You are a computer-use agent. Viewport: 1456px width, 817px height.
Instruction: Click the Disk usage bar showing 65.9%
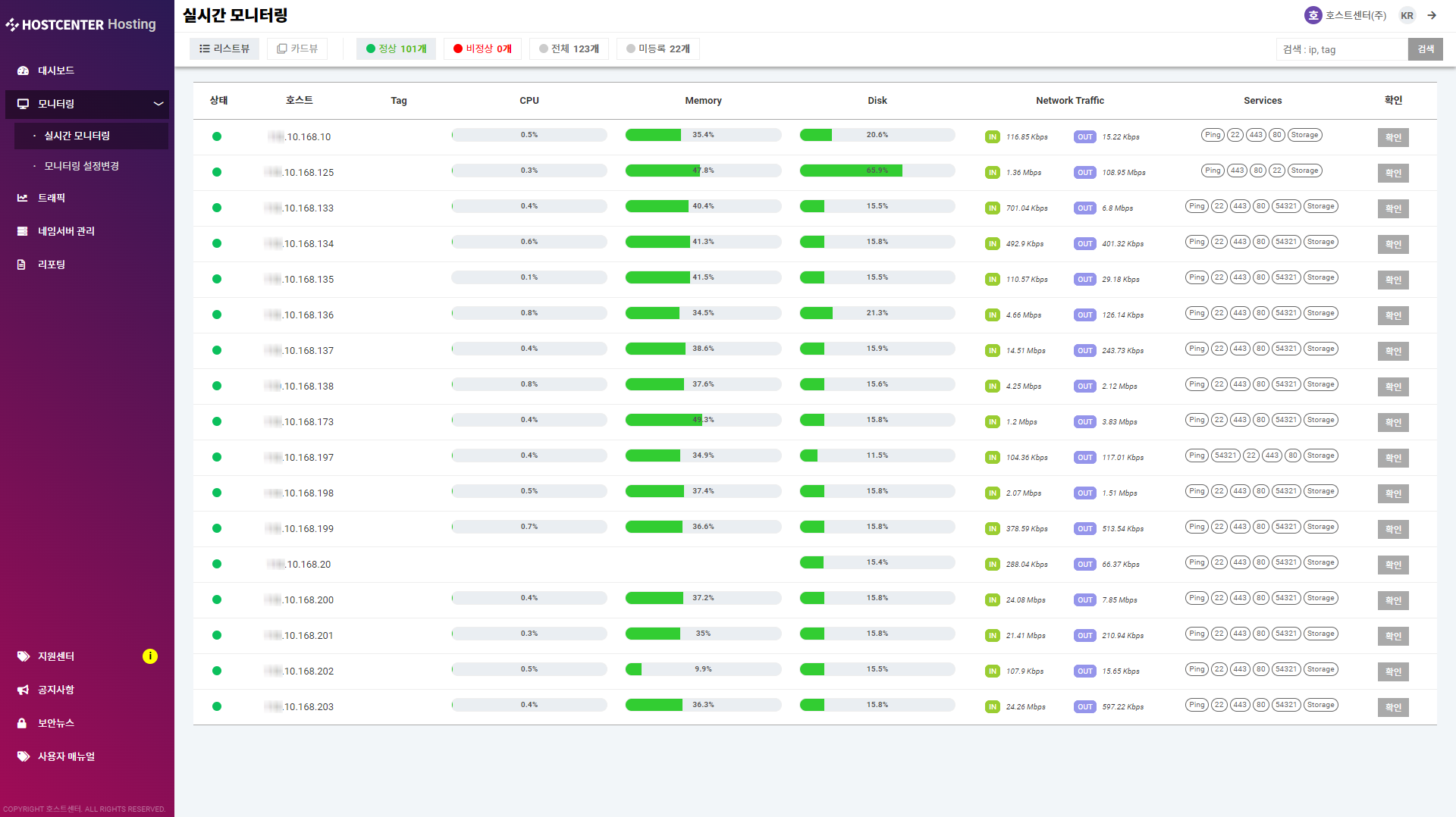[x=877, y=171]
